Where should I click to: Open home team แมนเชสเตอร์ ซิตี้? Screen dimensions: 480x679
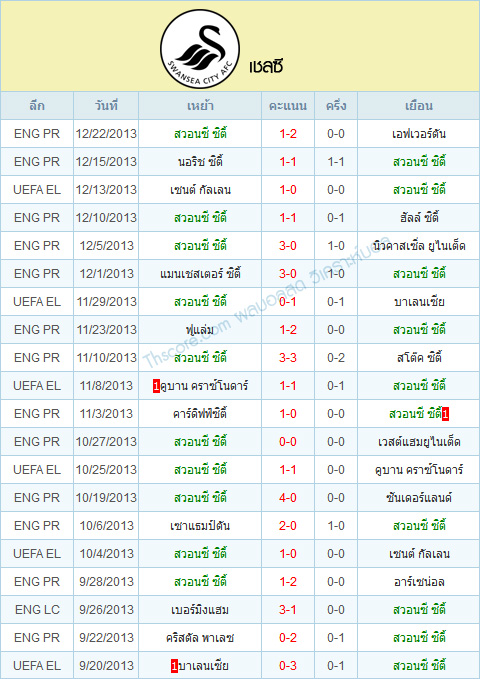point(200,274)
